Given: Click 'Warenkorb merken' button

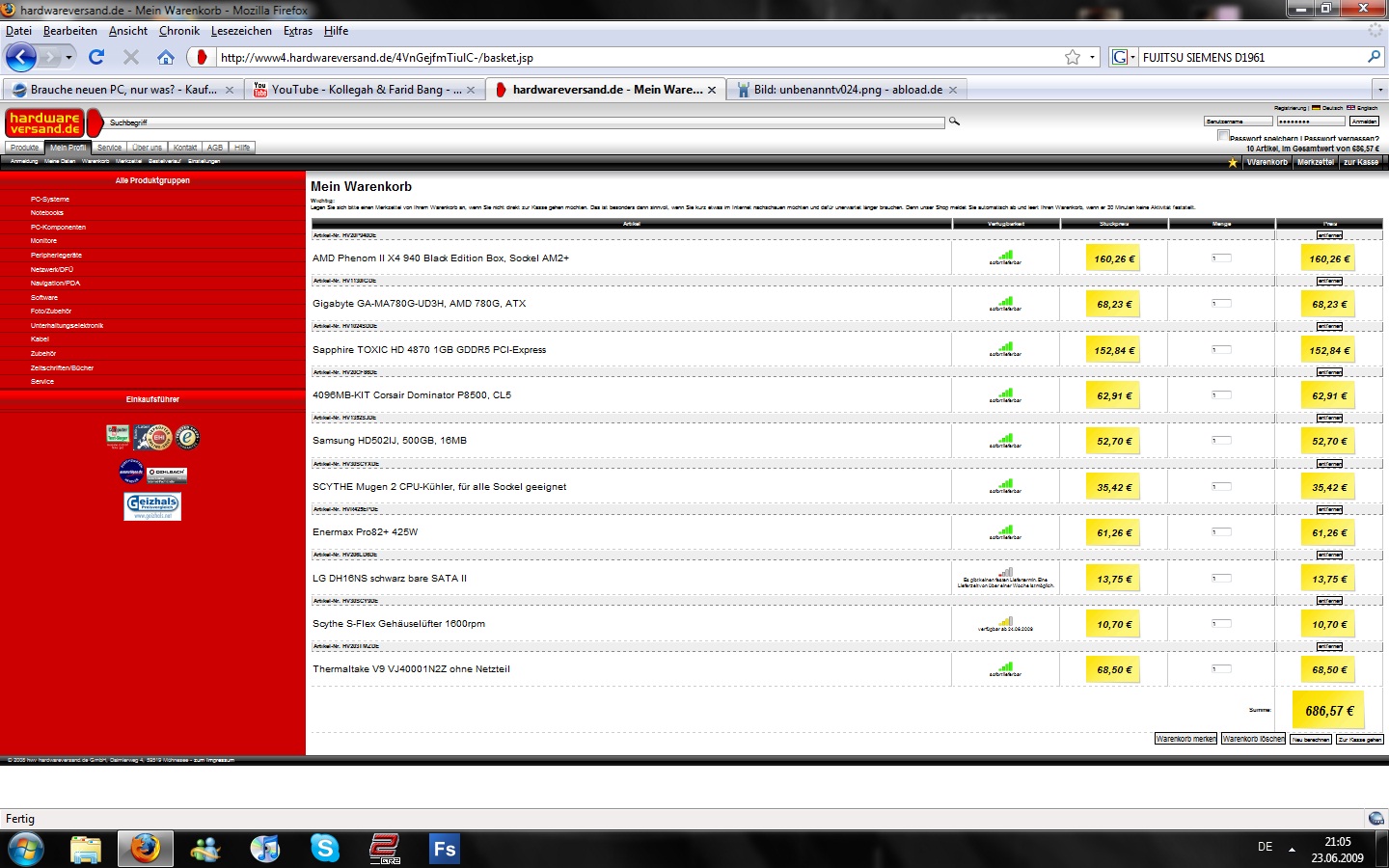Looking at the screenshot, I should tap(1186, 739).
